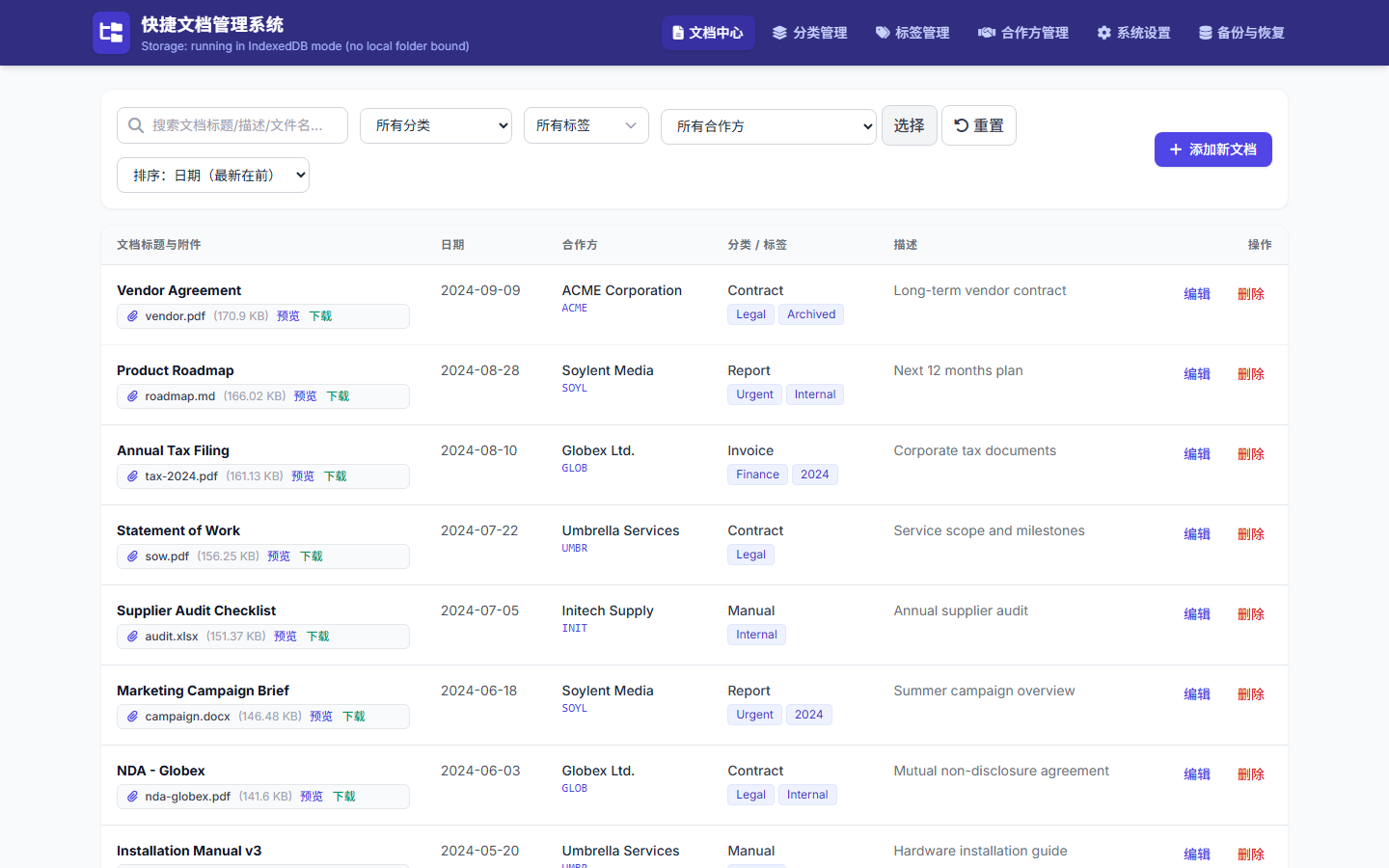This screenshot has width=1389, height=868.
Task: Delete the Marketing Campaign Brief row
Action: (1251, 694)
